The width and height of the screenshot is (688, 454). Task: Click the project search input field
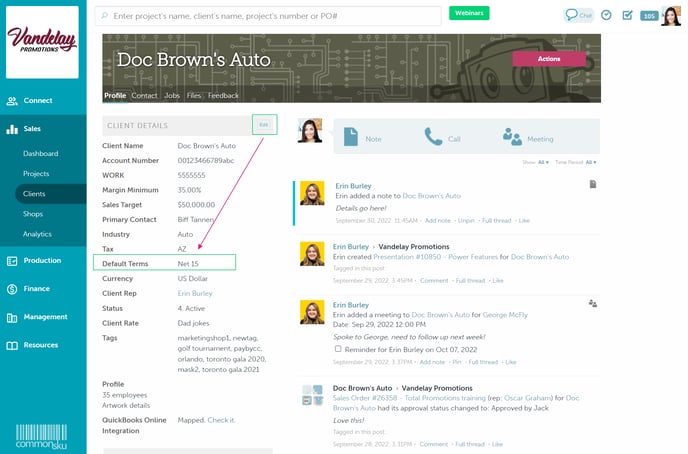click(270, 16)
